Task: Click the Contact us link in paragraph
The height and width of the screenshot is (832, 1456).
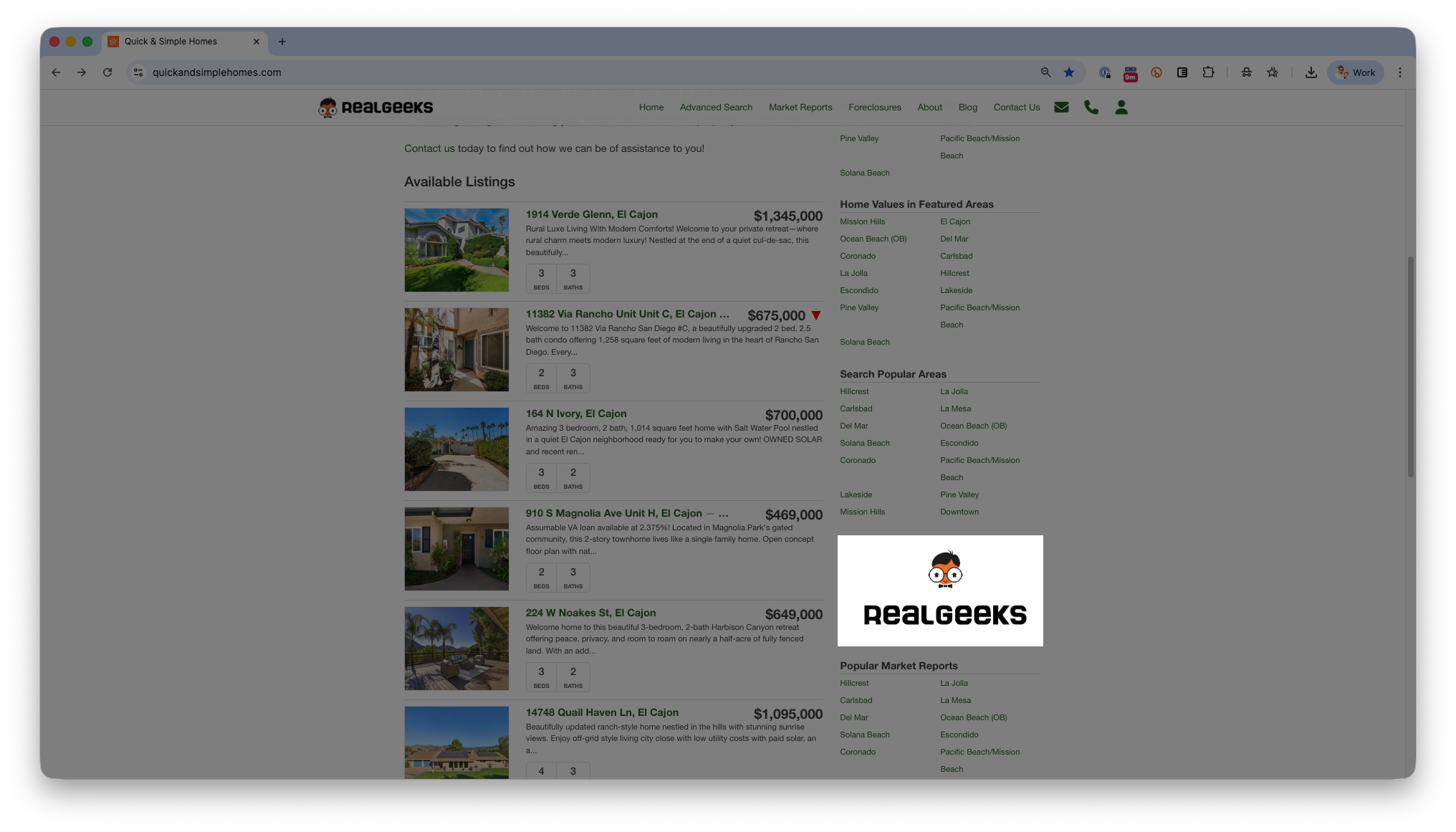Action: [429, 148]
